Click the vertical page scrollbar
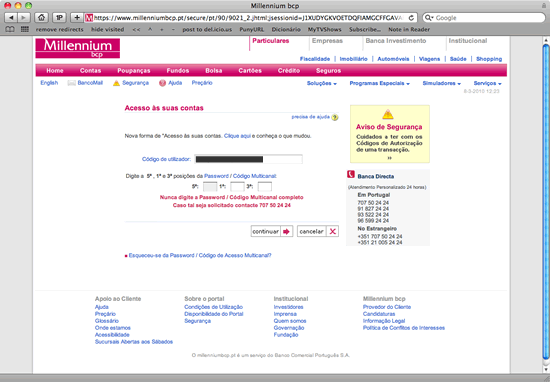This screenshot has width=550, height=382. click(x=546, y=202)
